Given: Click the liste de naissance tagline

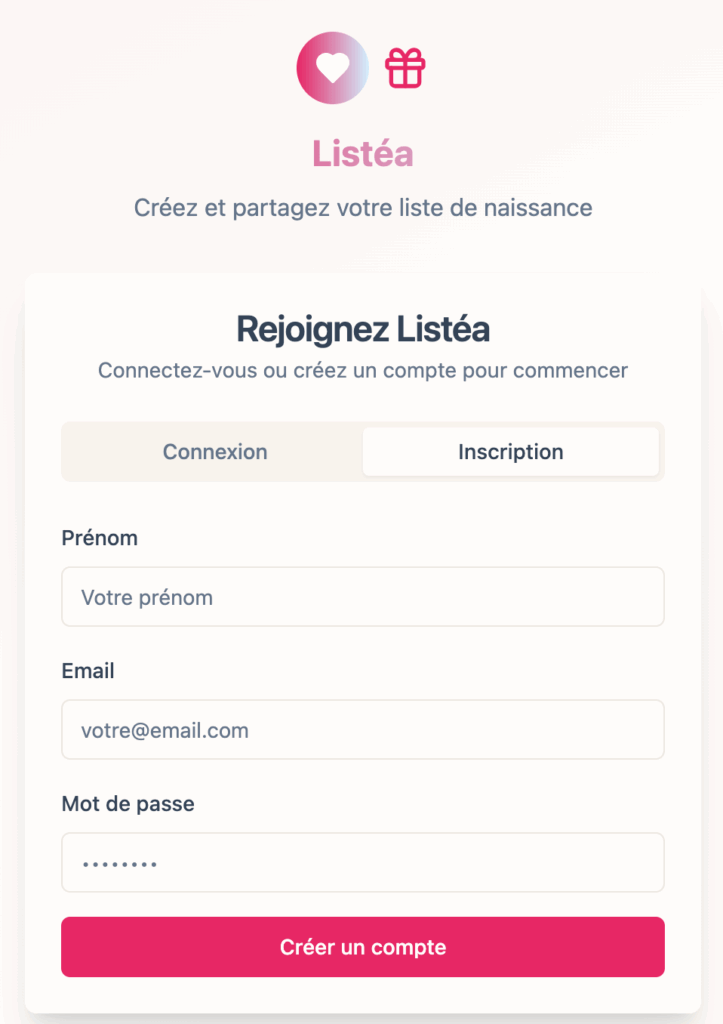Looking at the screenshot, I should [362, 208].
